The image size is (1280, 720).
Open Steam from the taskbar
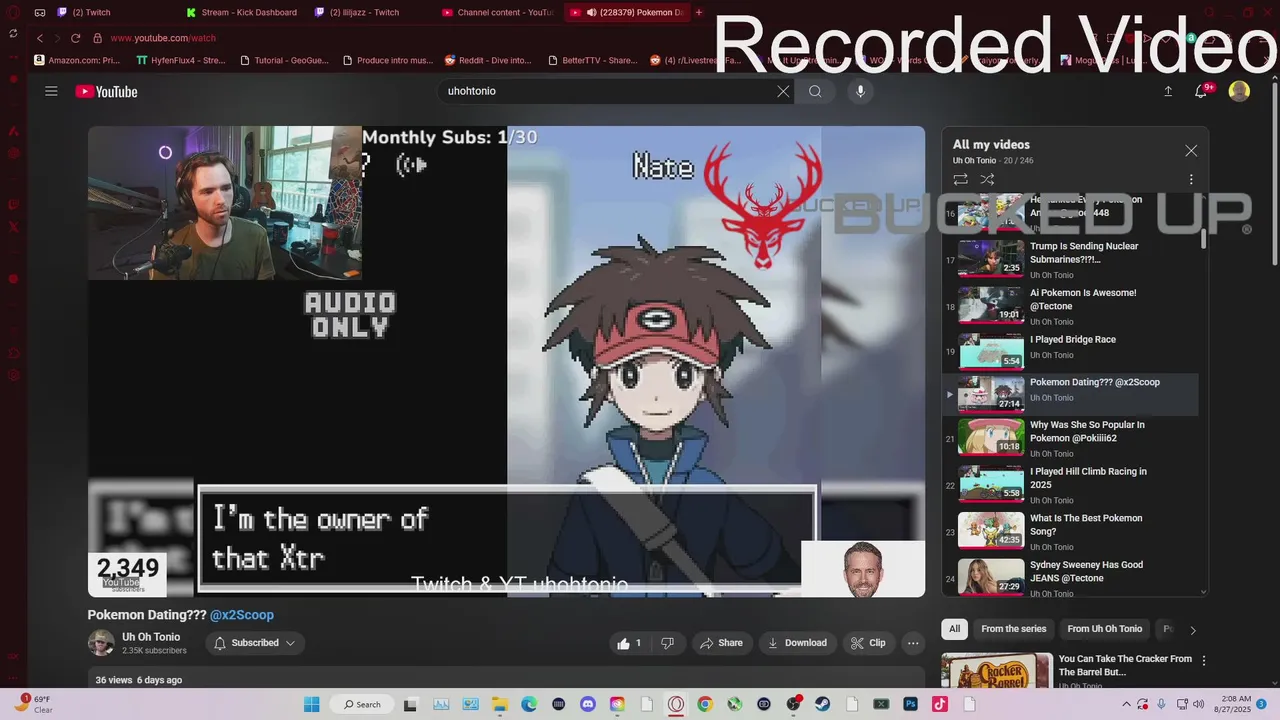(x=823, y=704)
